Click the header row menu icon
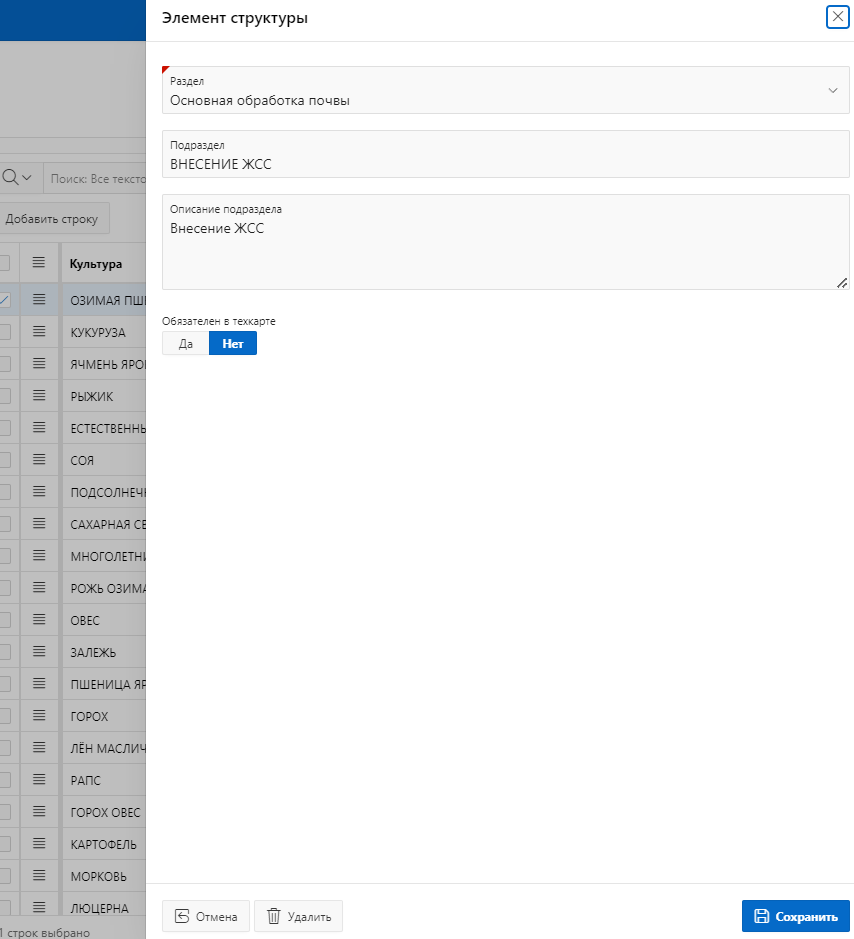854x939 pixels. click(40, 263)
